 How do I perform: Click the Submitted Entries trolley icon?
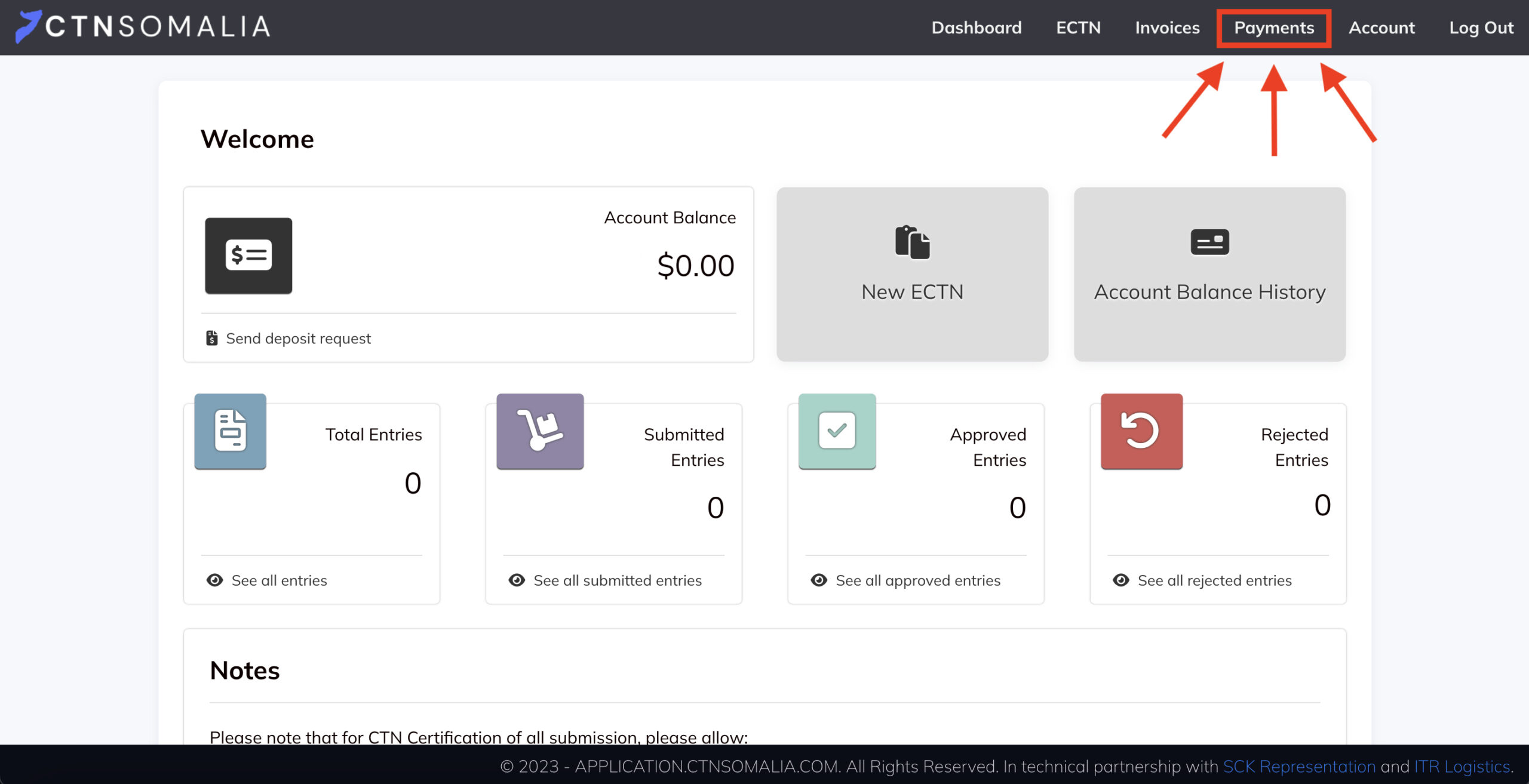tap(540, 431)
